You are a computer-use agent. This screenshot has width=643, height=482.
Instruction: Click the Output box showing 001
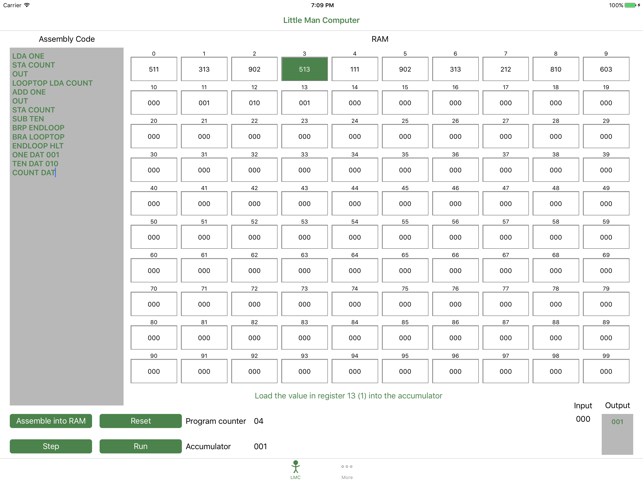coord(617,434)
